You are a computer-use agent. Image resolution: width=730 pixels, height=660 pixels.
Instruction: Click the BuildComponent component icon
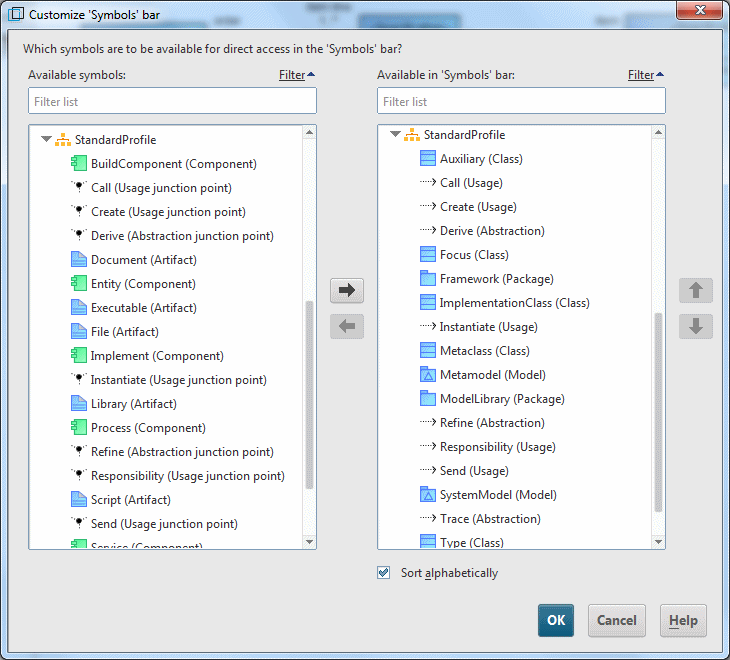[x=79, y=163]
